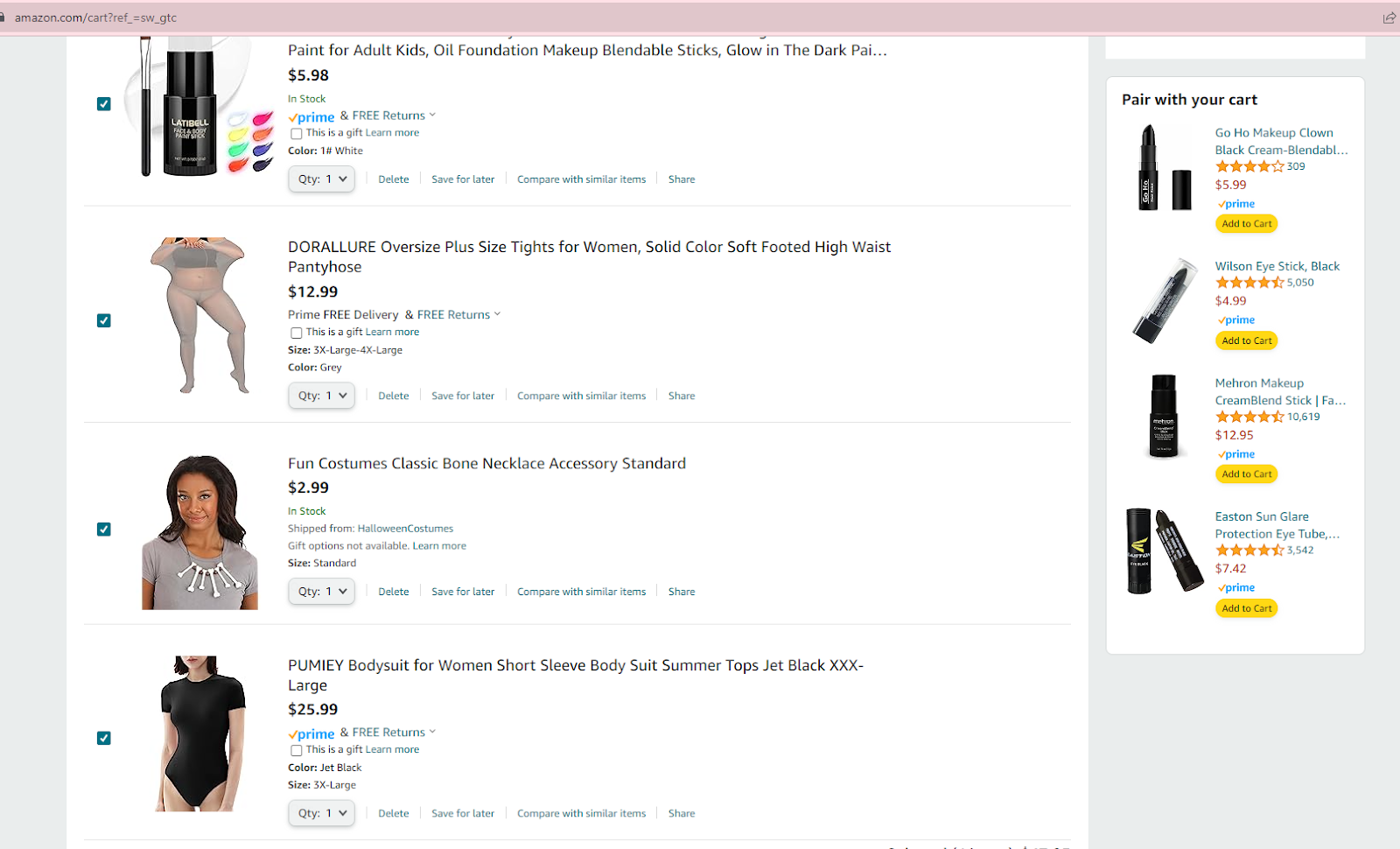Mark the DORALLURE tights as a gift

[297, 333]
